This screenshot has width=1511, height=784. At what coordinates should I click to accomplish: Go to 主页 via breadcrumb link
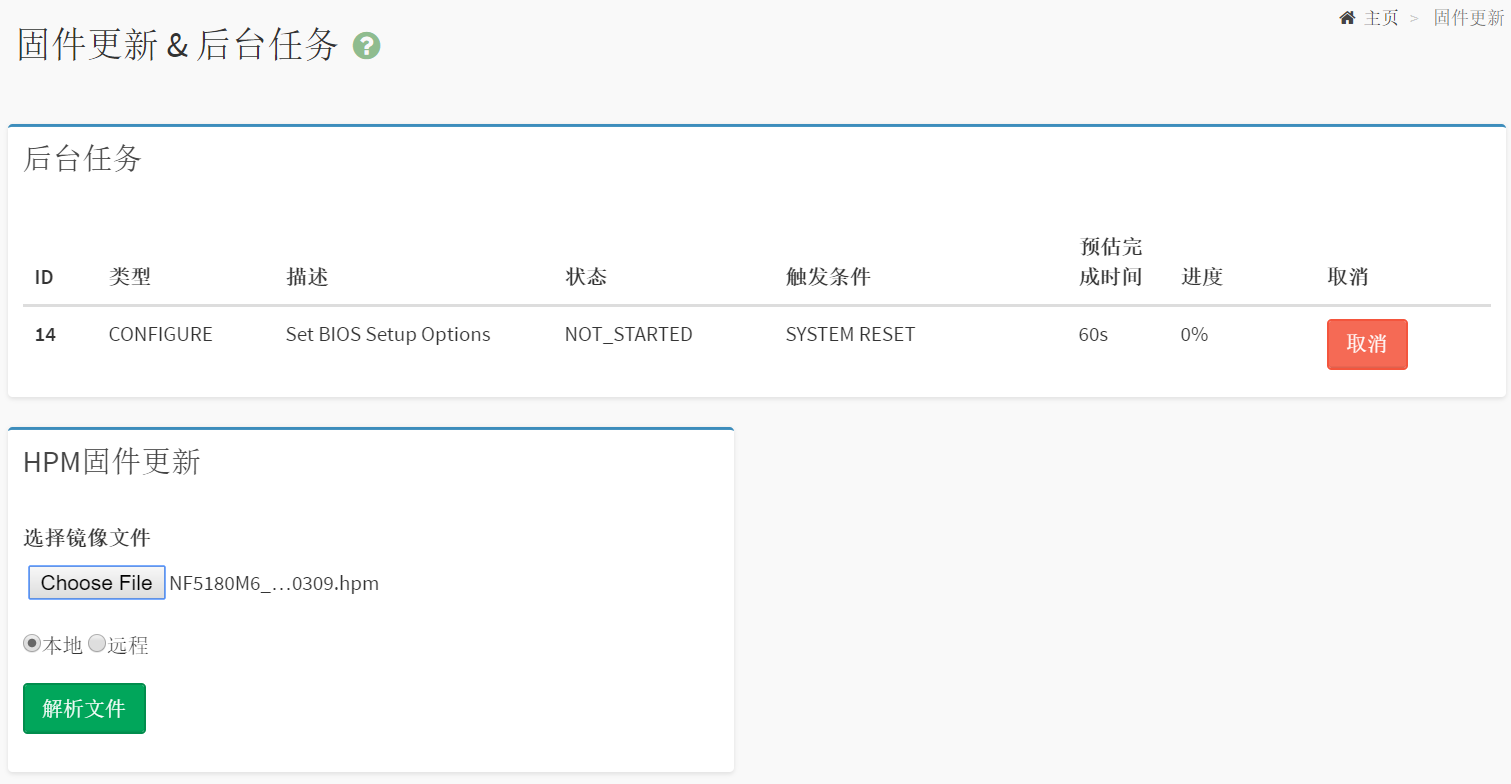(1381, 18)
